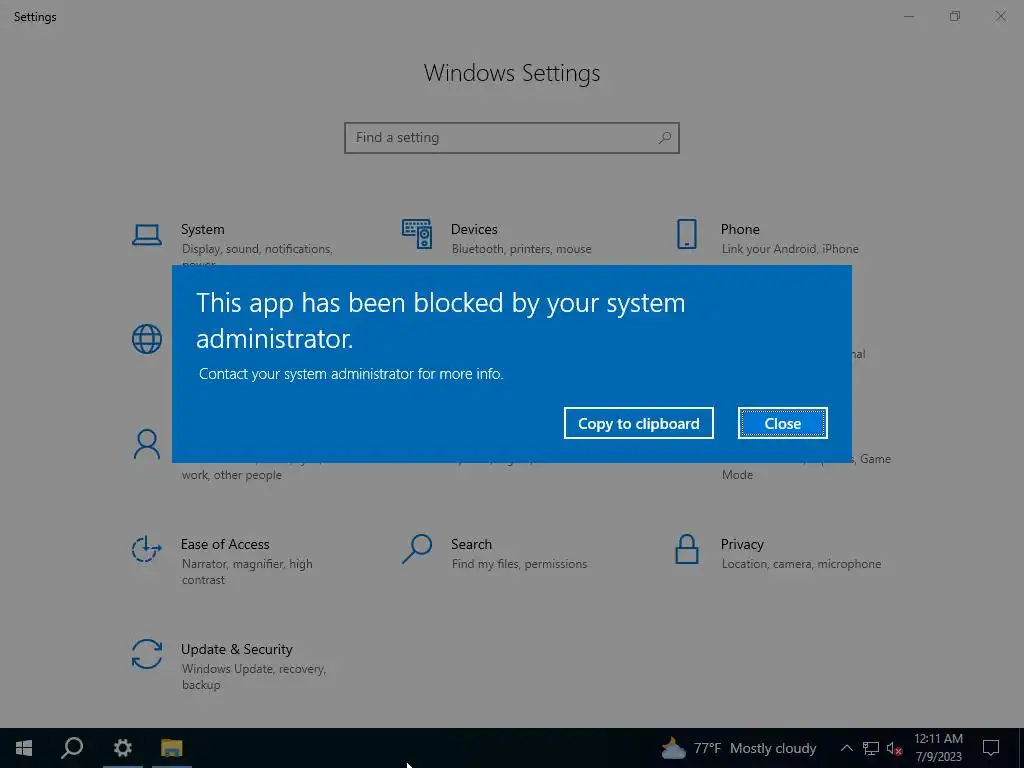Image resolution: width=1024 pixels, height=768 pixels.
Task: Click 'Bluetooth, printers, mouse' description text
Action: tap(521, 249)
